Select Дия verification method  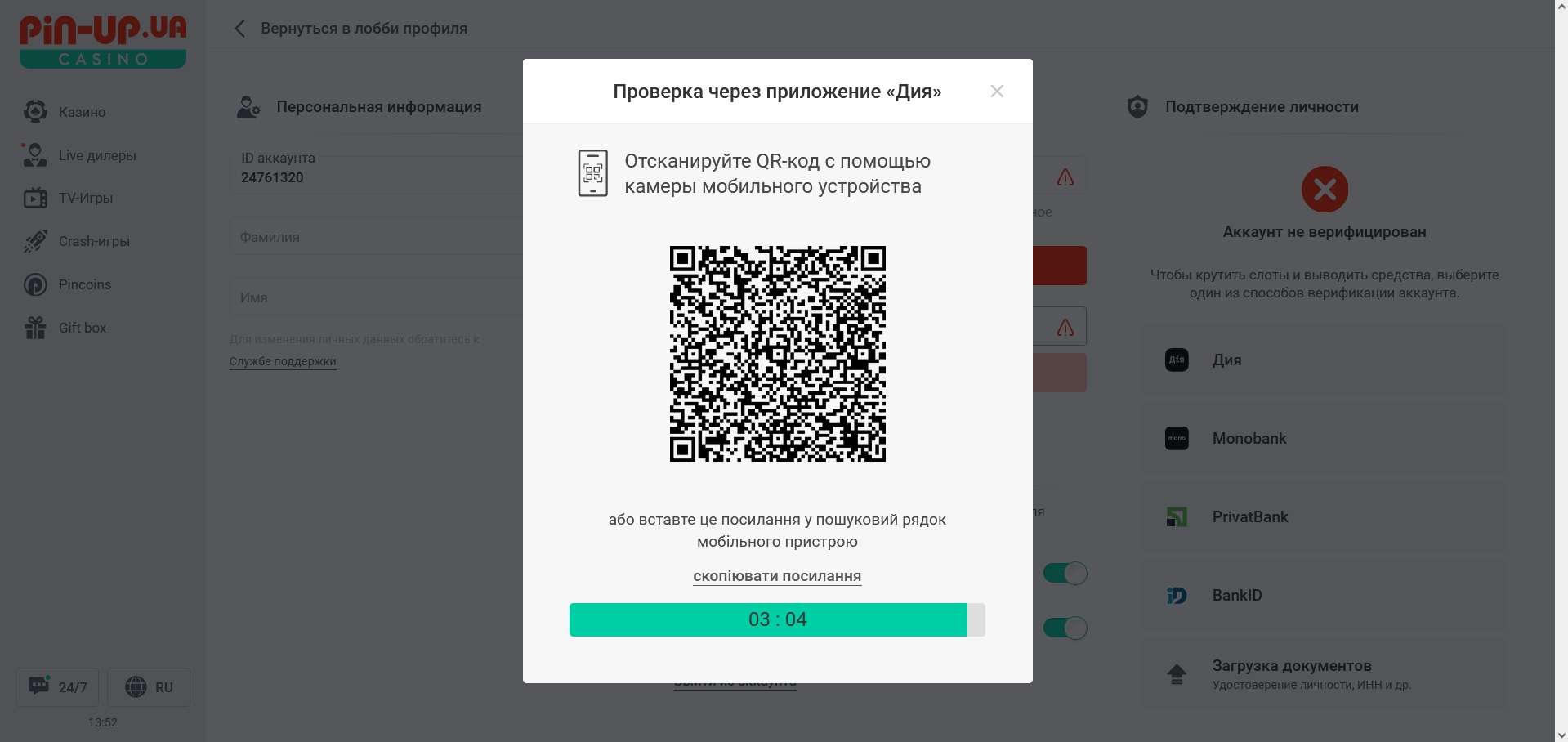pyautogui.click(x=1324, y=360)
